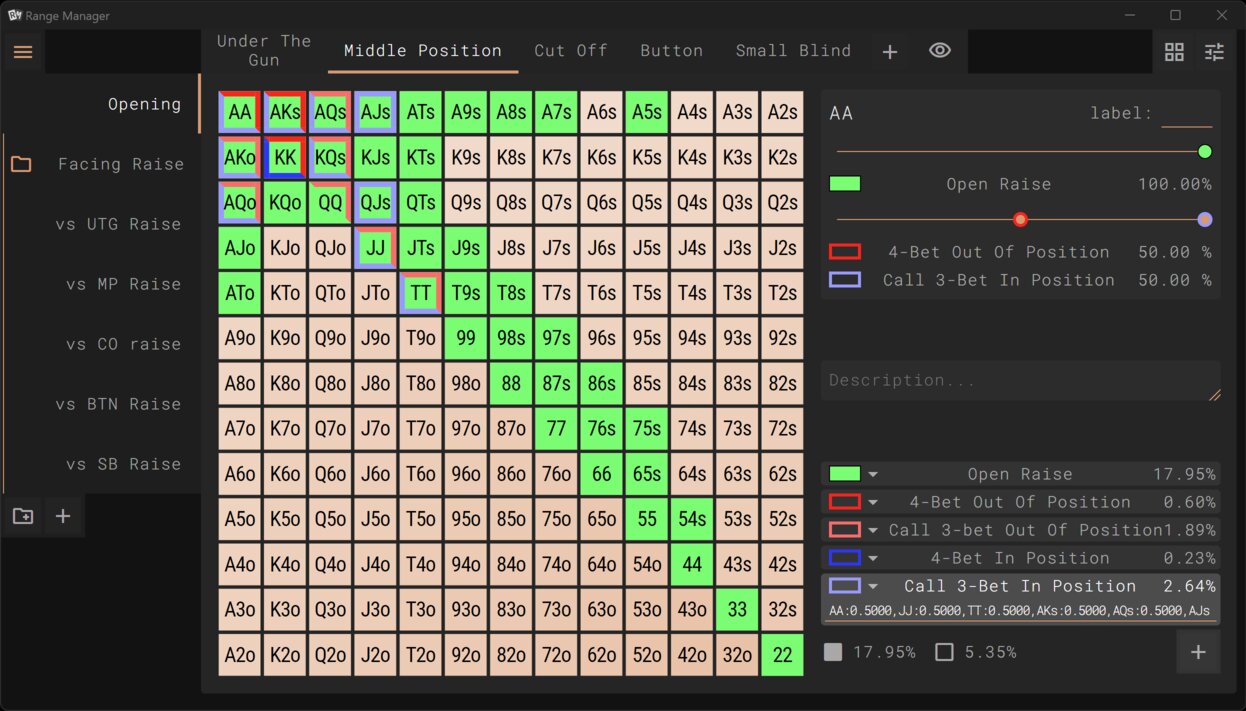Open the sliders settings icon
Viewport: 1246px width, 711px height.
(1214, 52)
